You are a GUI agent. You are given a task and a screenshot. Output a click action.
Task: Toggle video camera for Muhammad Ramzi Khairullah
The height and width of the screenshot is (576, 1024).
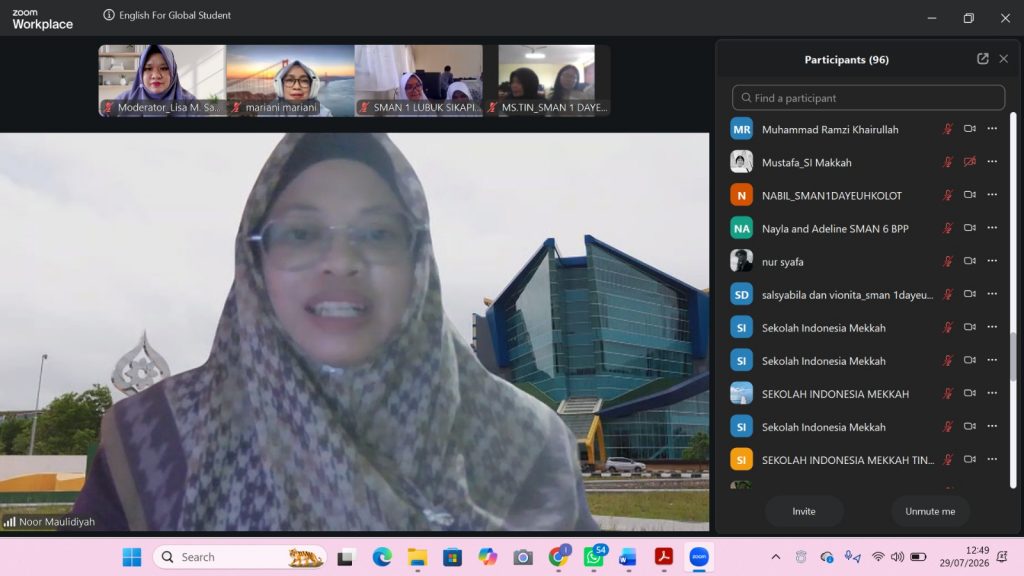pyautogui.click(x=970, y=129)
